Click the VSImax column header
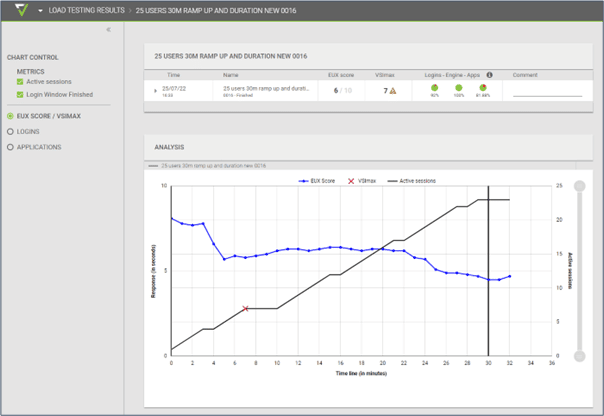The image size is (604, 416). pos(385,75)
